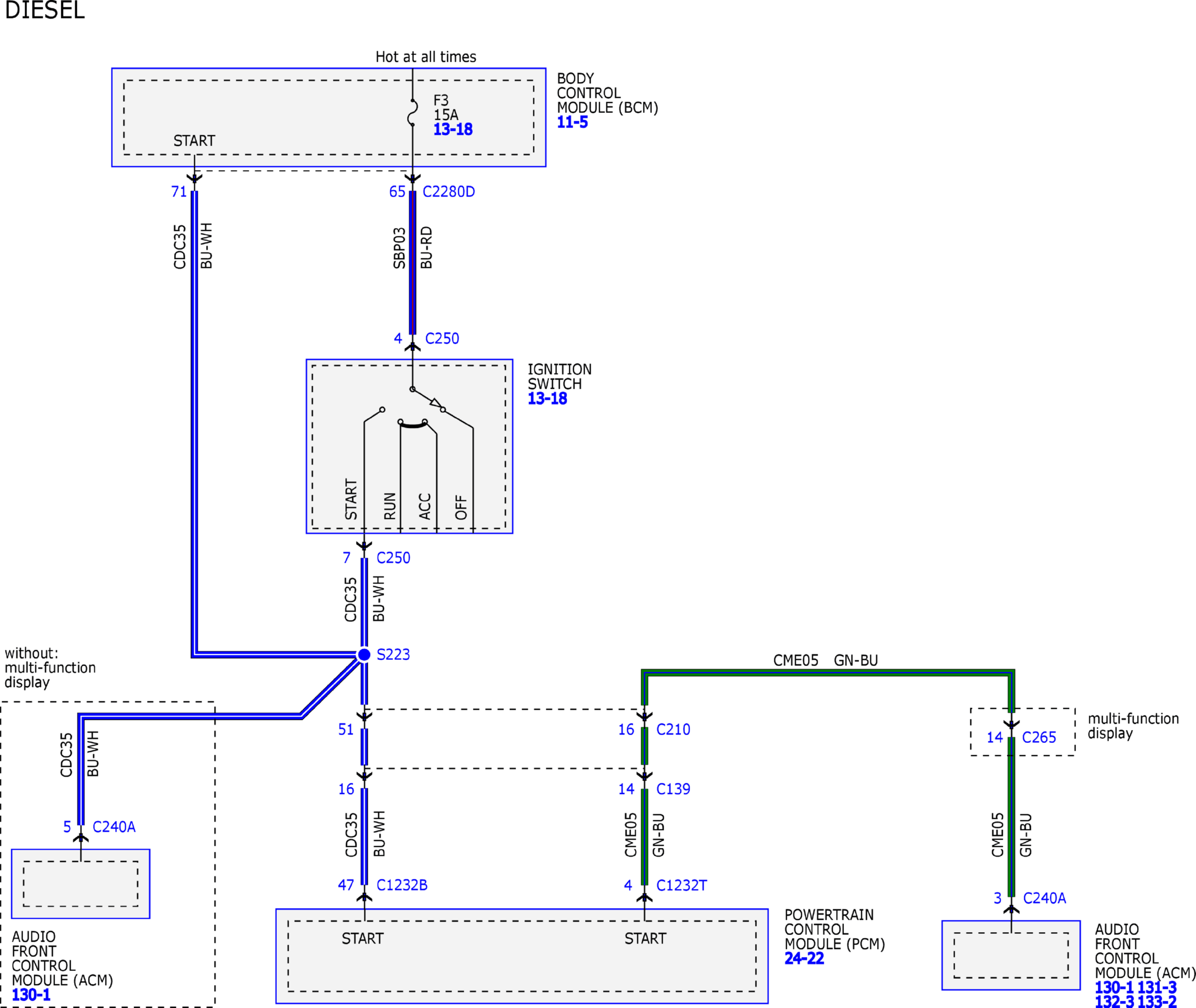This screenshot has height=1008, width=1196.
Task: Click the F3 fuse symbol in the BCM
Action: (413, 112)
